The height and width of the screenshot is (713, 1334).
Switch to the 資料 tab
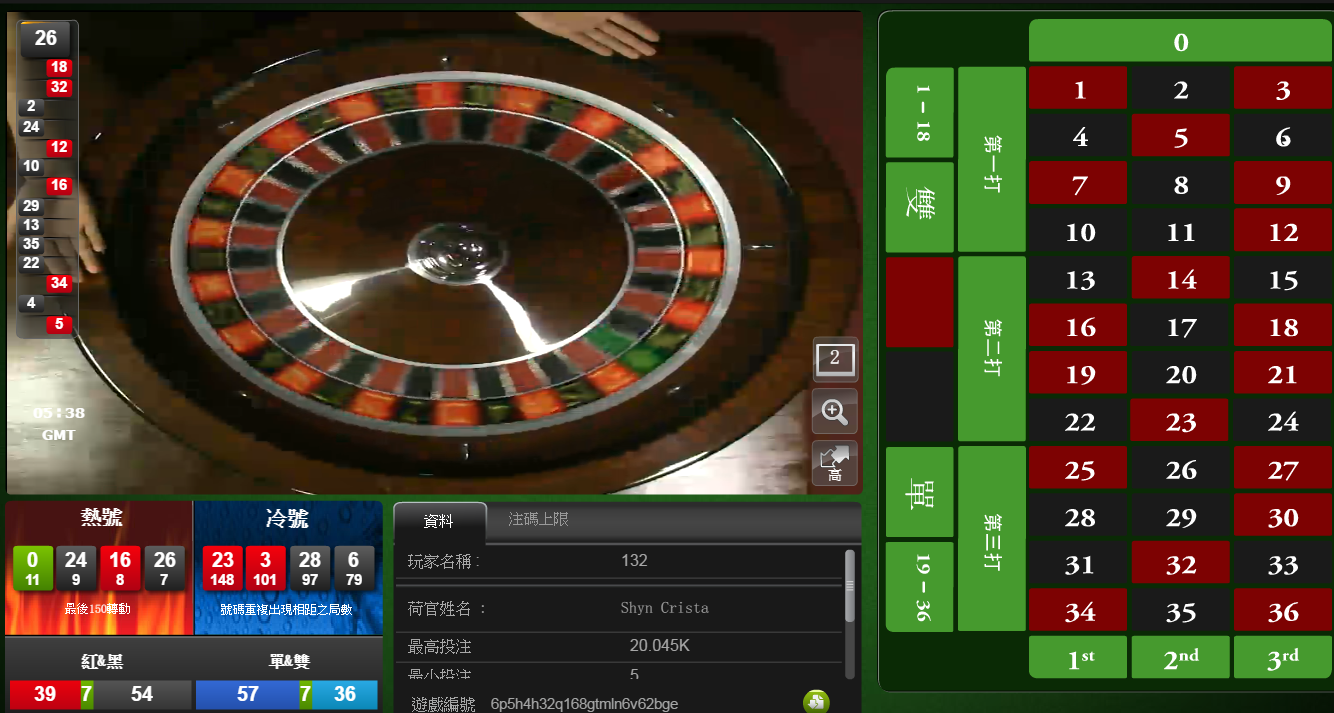[x=439, y=521]
